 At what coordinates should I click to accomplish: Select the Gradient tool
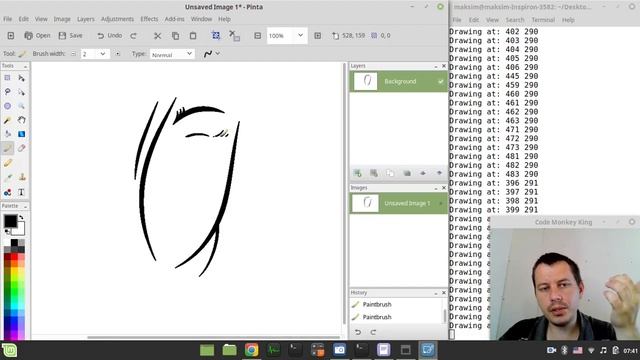[x=21, y=134]
